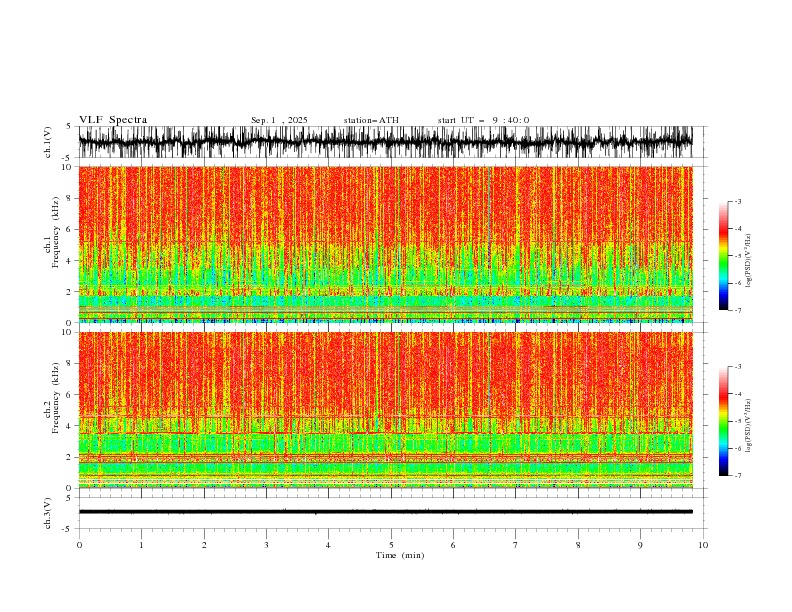Click the ch.3 flat waveform trace
Viewport: 792px width, 612px height.
tap(385, 512)
